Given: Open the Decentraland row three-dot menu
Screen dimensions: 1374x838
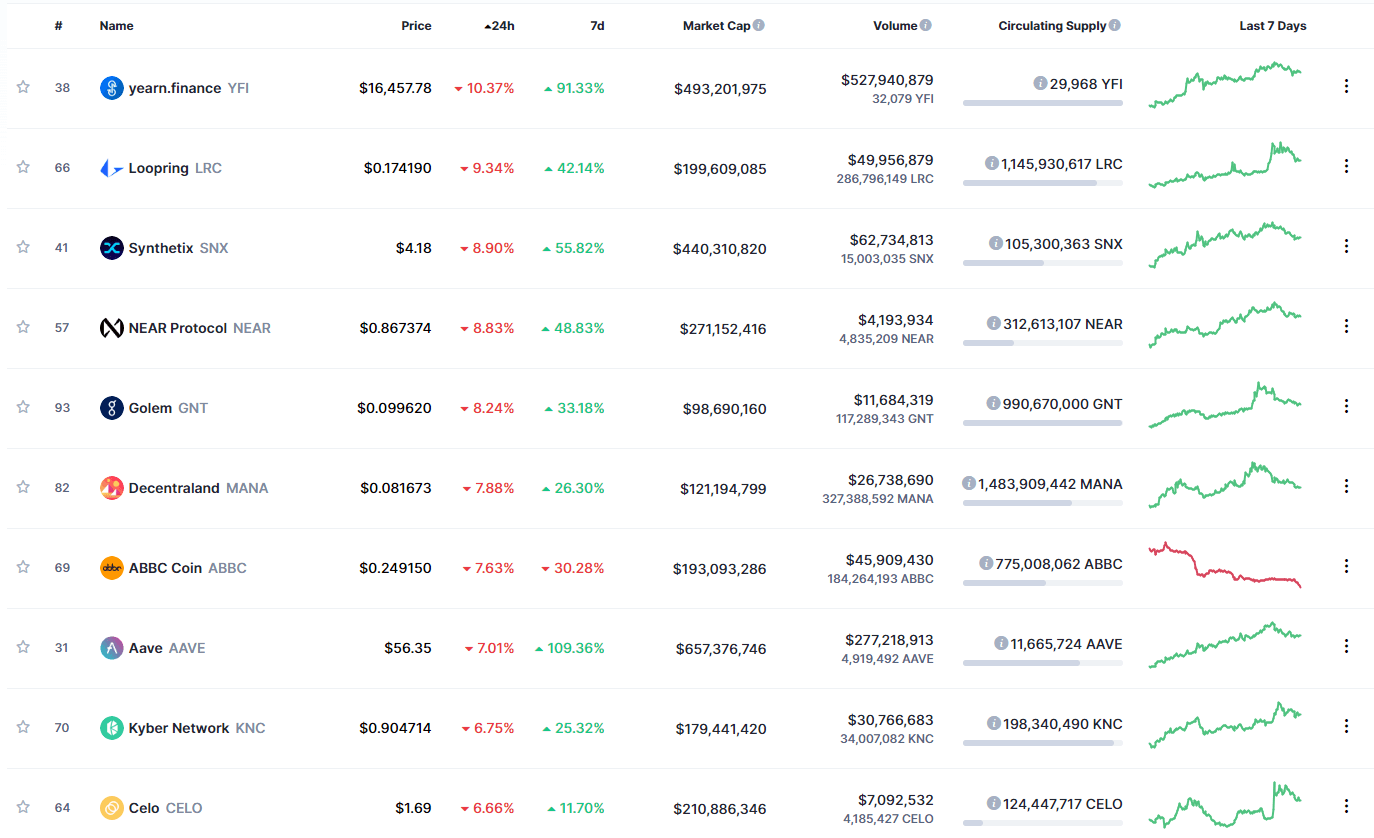Looking at the screenshot, I should [1346, 486].
